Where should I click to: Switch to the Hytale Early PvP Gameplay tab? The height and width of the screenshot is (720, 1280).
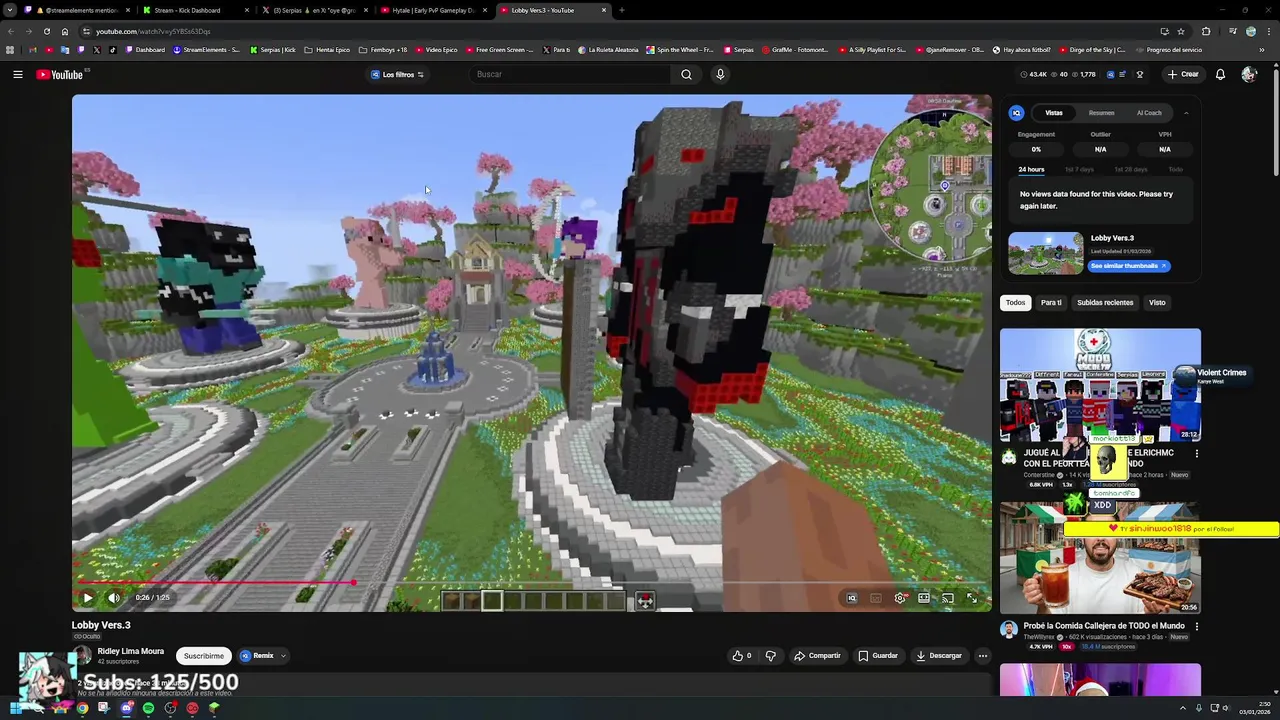click(x=434, y=10)
